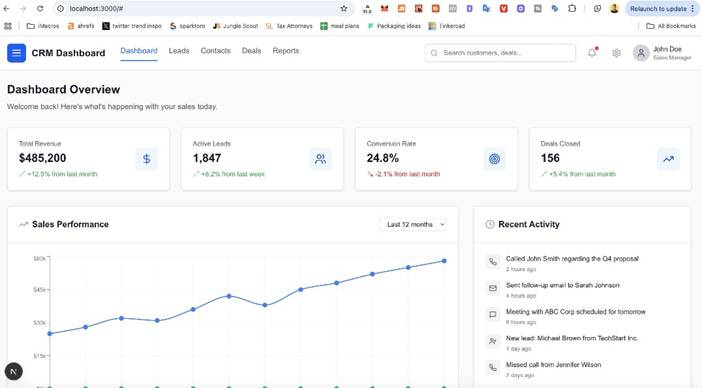This screenshot has height=388, width=702.
Task: Expand the Last 12 months dropdown
Action: [413, 224]
